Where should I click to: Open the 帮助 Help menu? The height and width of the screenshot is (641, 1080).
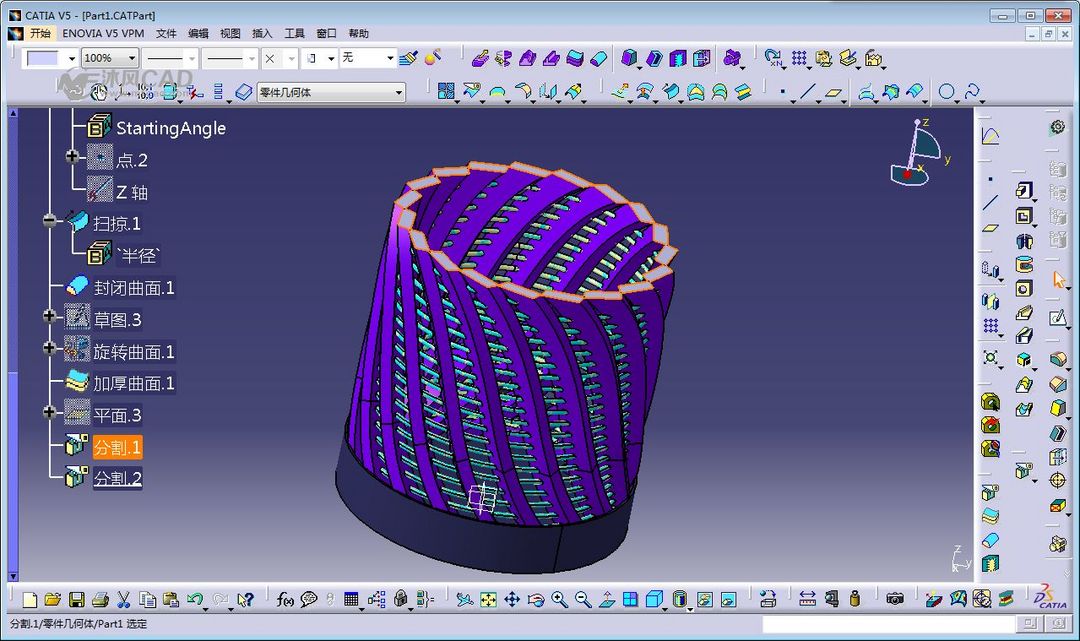[x=359, y=33]
